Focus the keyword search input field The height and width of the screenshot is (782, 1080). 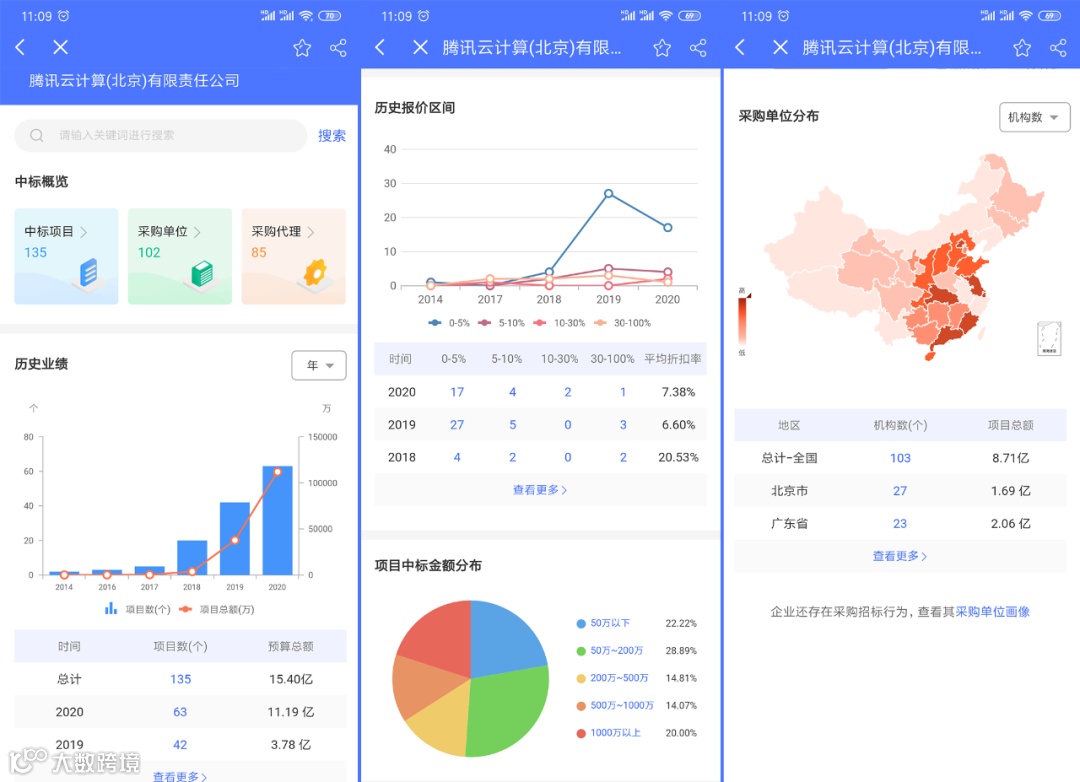pyautogui.click(x=160, y=135)
